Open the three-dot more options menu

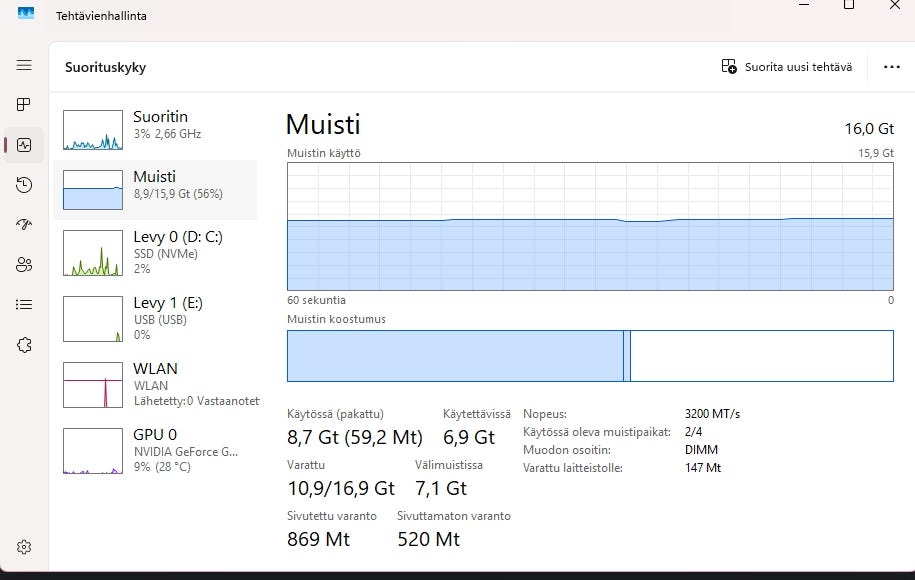point(892,67)
